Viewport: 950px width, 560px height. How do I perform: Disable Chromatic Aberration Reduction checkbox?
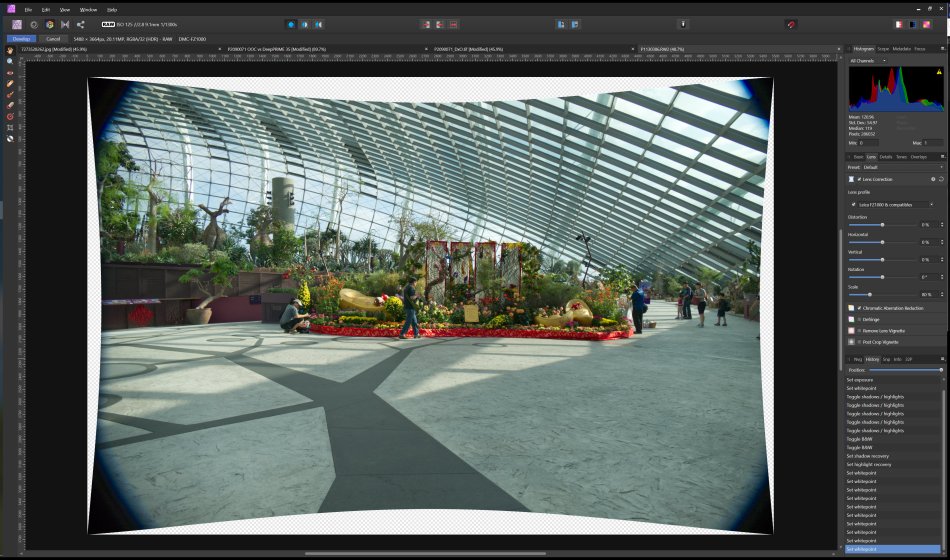pos(859,308)
